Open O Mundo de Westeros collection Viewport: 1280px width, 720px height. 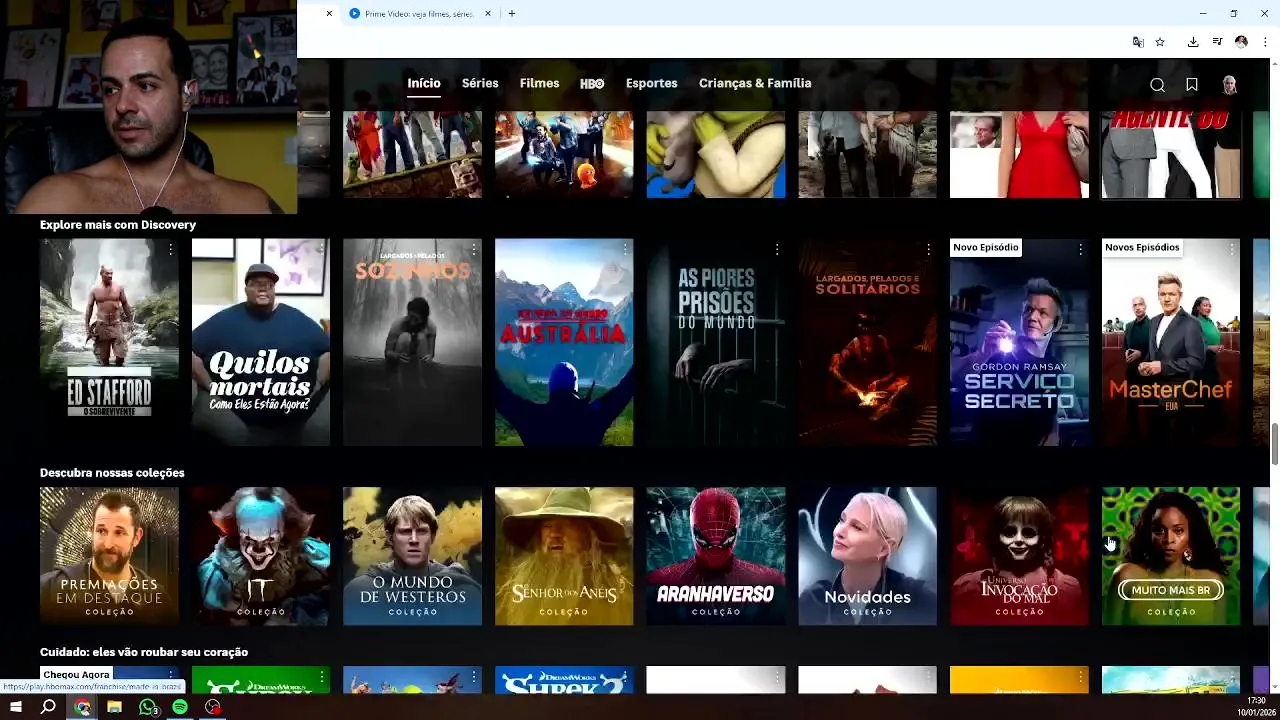[x=412, y=556]
